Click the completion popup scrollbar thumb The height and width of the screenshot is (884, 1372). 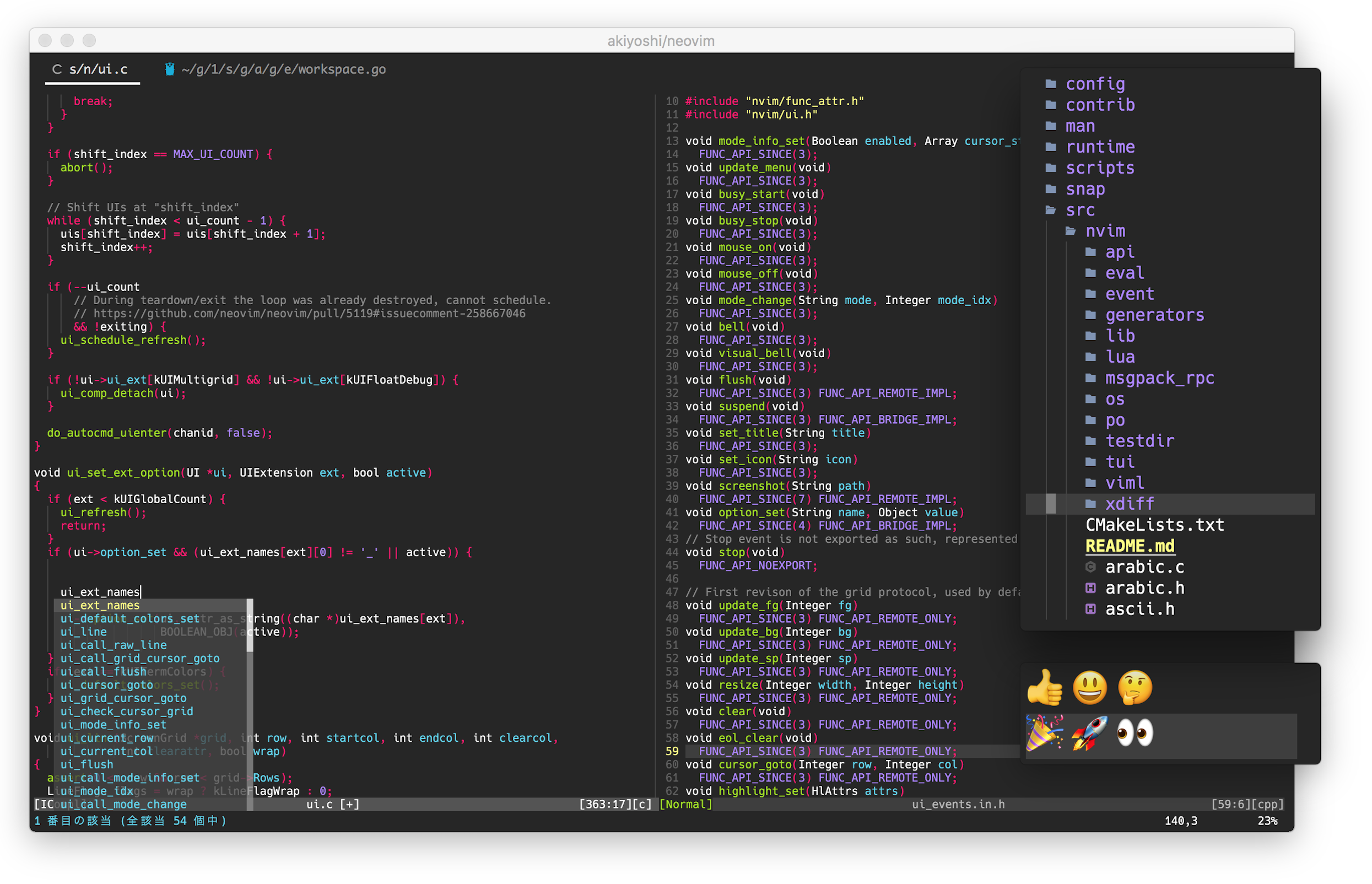click(x=250, y=626)
